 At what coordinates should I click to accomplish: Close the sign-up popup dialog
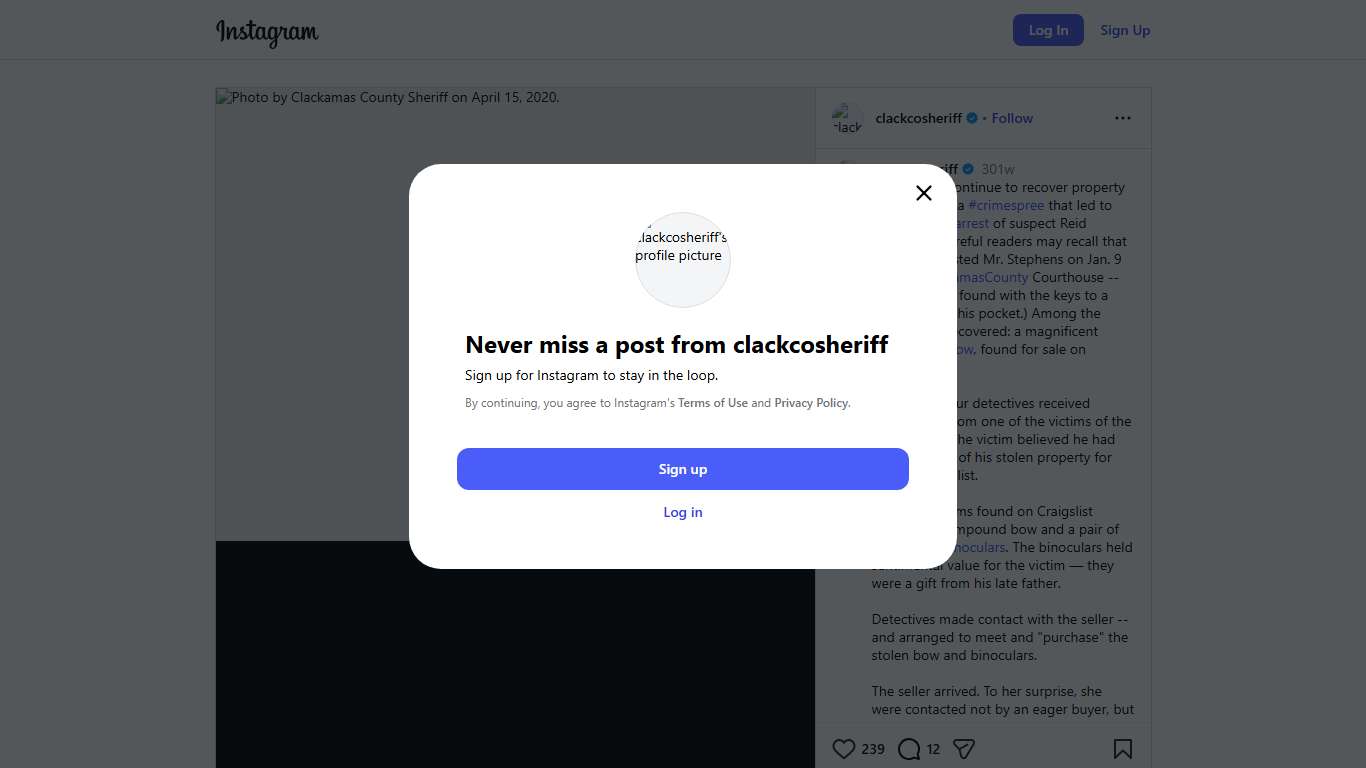[924, 193]
